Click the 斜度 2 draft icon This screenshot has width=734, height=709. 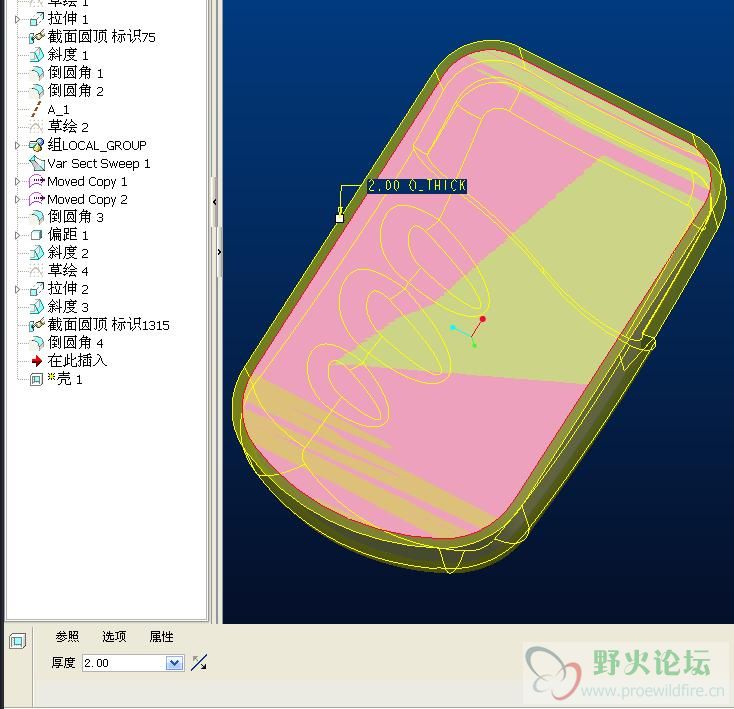coord(37,253)
